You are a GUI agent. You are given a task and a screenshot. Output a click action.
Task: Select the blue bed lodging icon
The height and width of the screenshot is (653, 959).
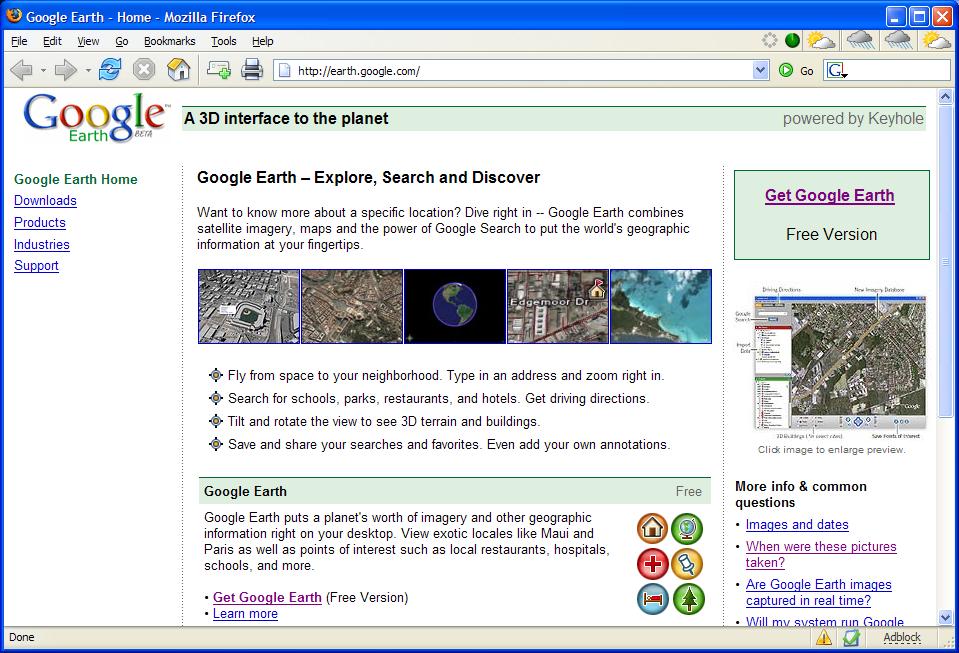pyautogui.click(x=652, y=599)
